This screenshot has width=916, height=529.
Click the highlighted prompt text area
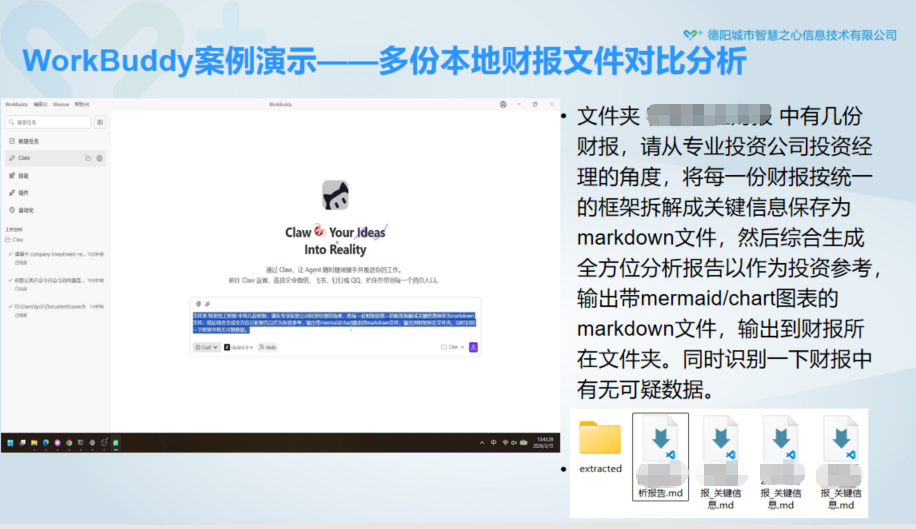pyautogui.click(x=334, y=322)
